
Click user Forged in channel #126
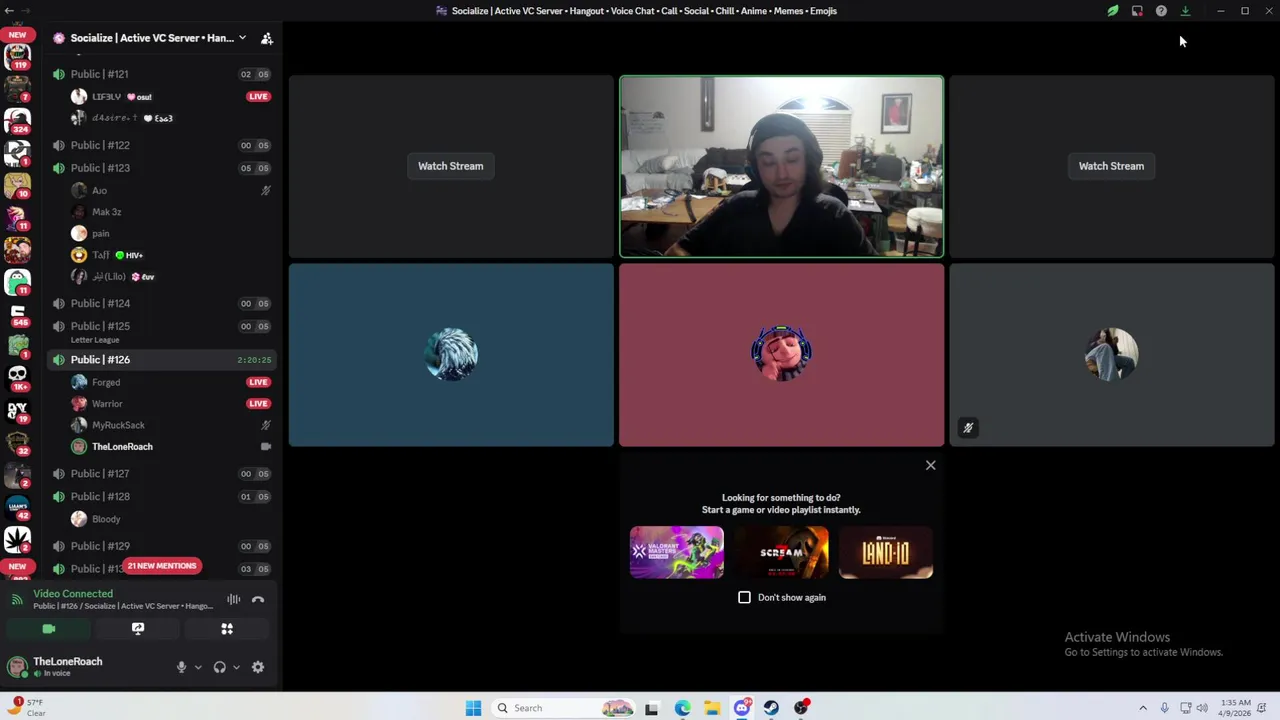click(x=171, y=382)
